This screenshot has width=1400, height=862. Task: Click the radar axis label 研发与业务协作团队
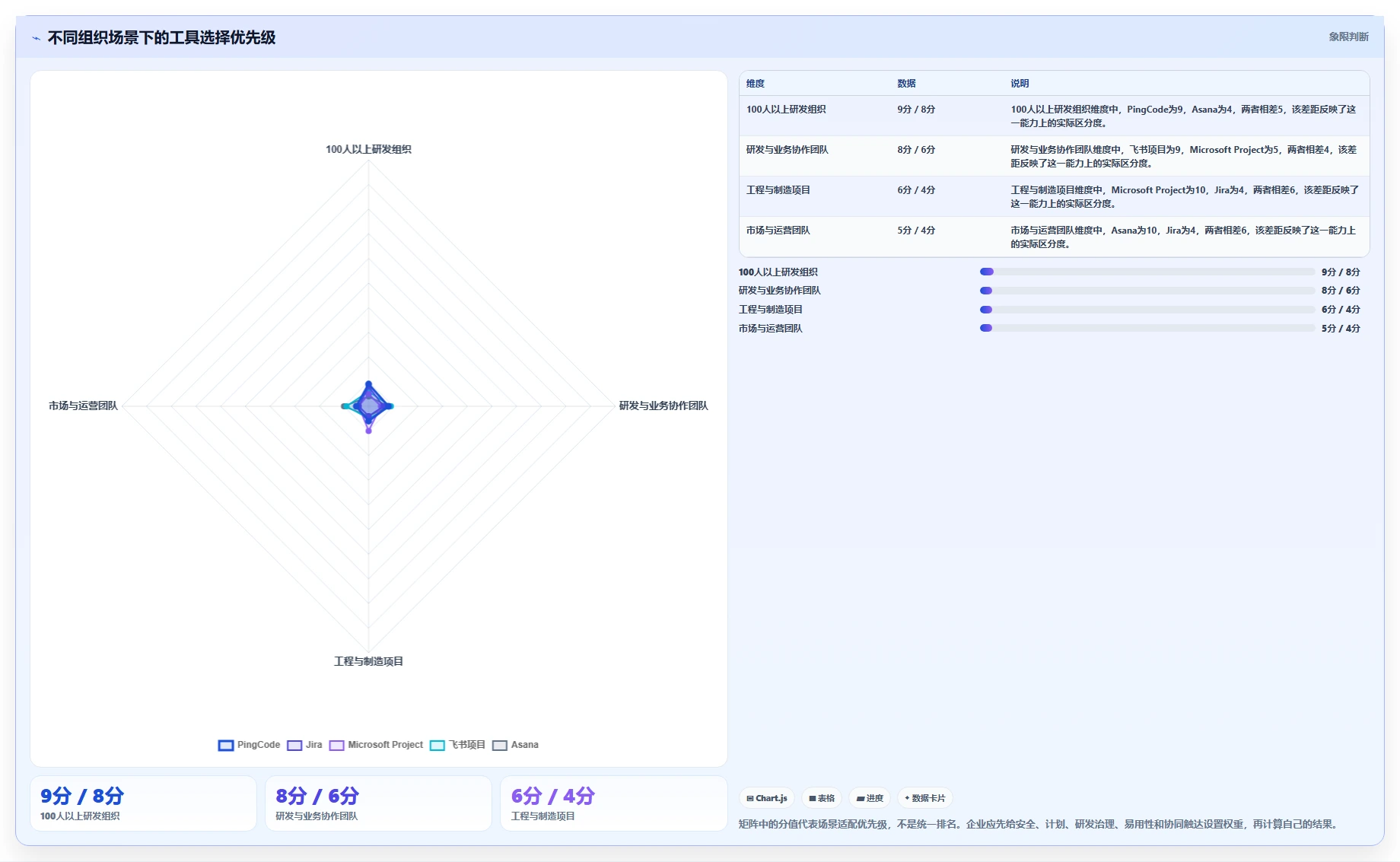click(663, 406)
